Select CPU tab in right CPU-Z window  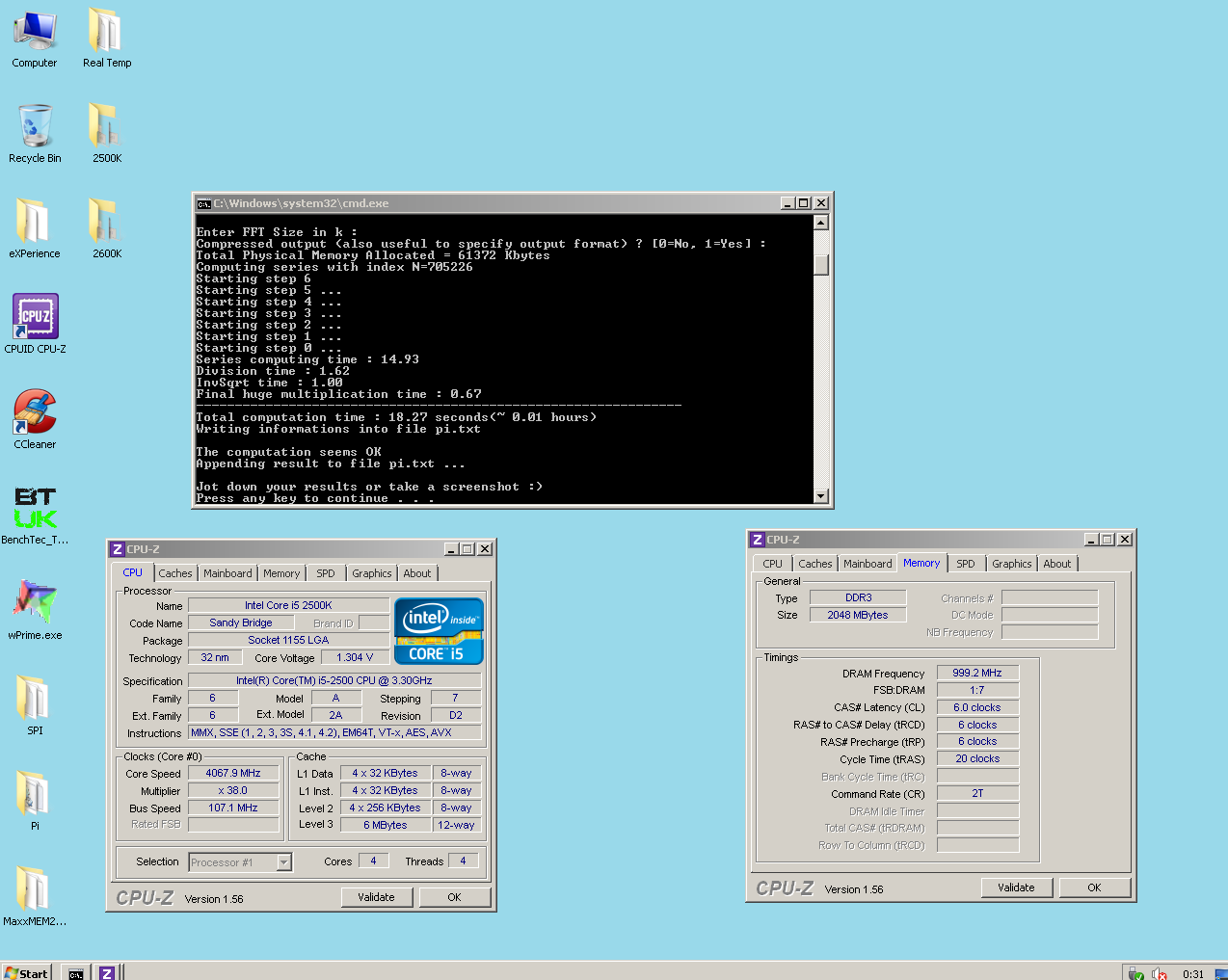click(773, 564)
